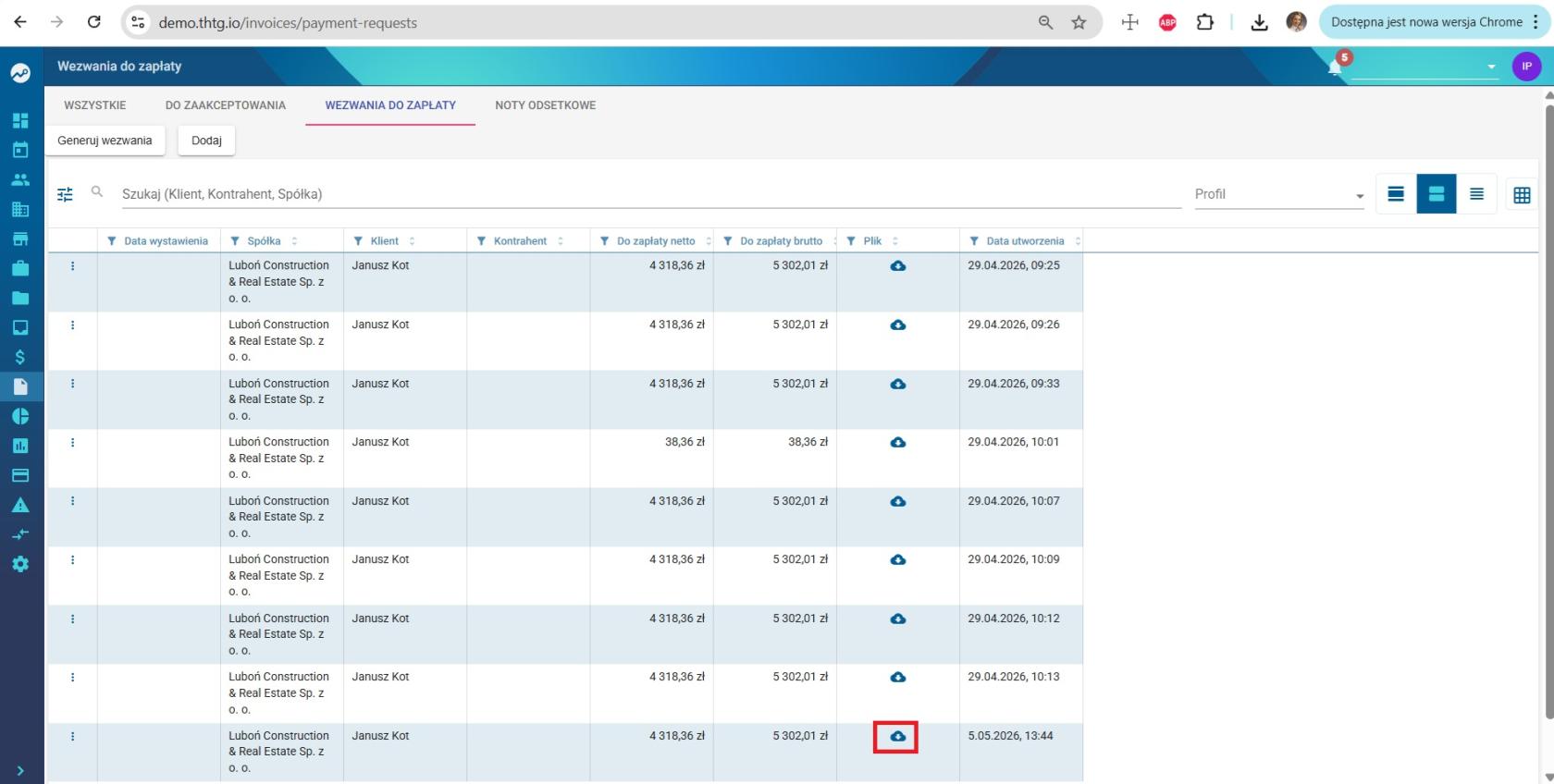The width and height of the screenshot is (1554, 784).
Task: Open filter settings sliders icon
Action: 65,194
